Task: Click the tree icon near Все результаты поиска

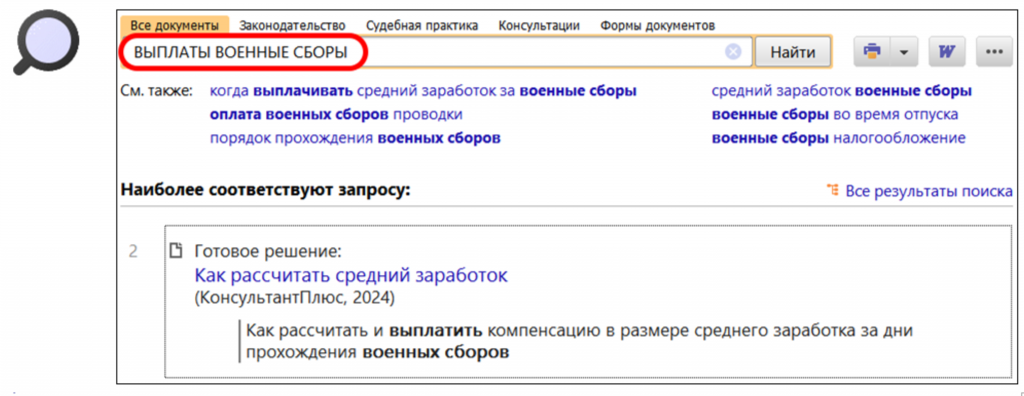Action: 833,191
